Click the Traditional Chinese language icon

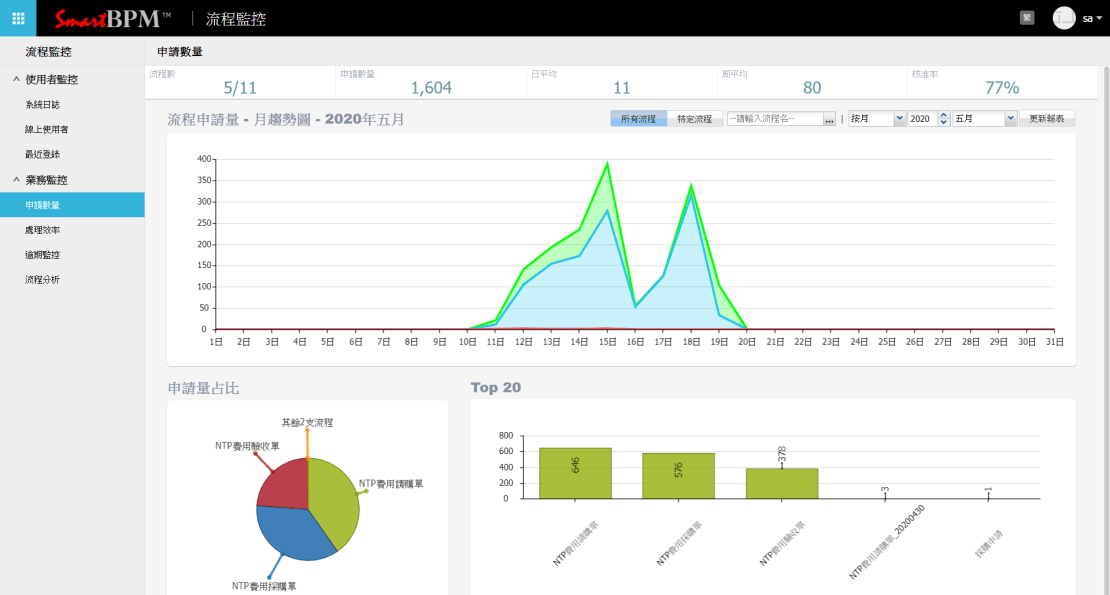pos(1026,18)
